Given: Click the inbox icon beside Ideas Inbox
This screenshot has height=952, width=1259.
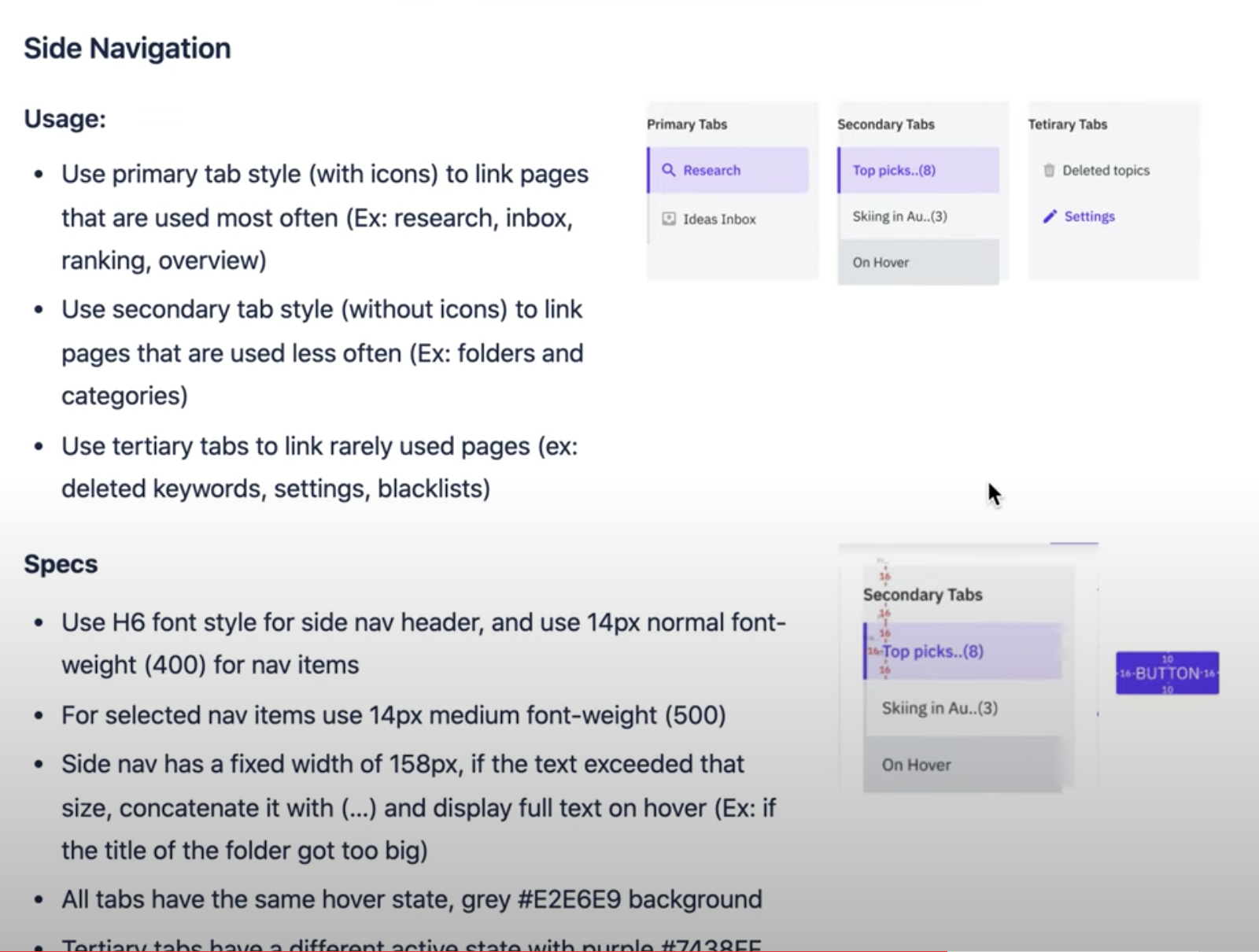Looking at the screenshot, I should [668, 219].
